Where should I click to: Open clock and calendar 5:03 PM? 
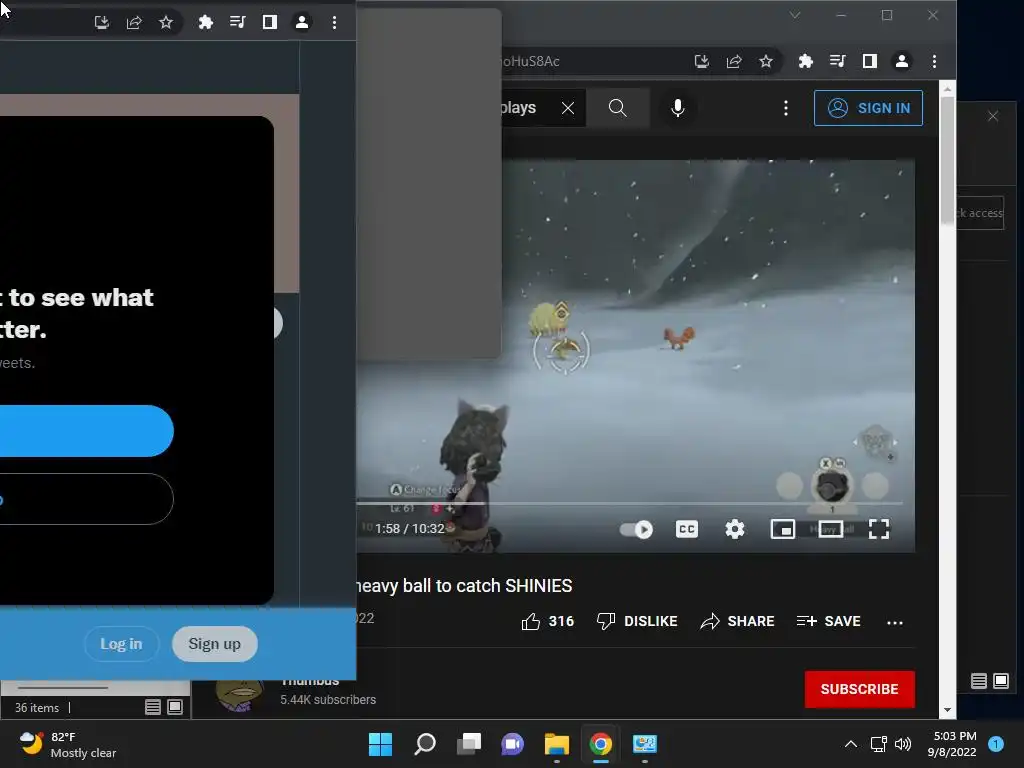(952, 744)
